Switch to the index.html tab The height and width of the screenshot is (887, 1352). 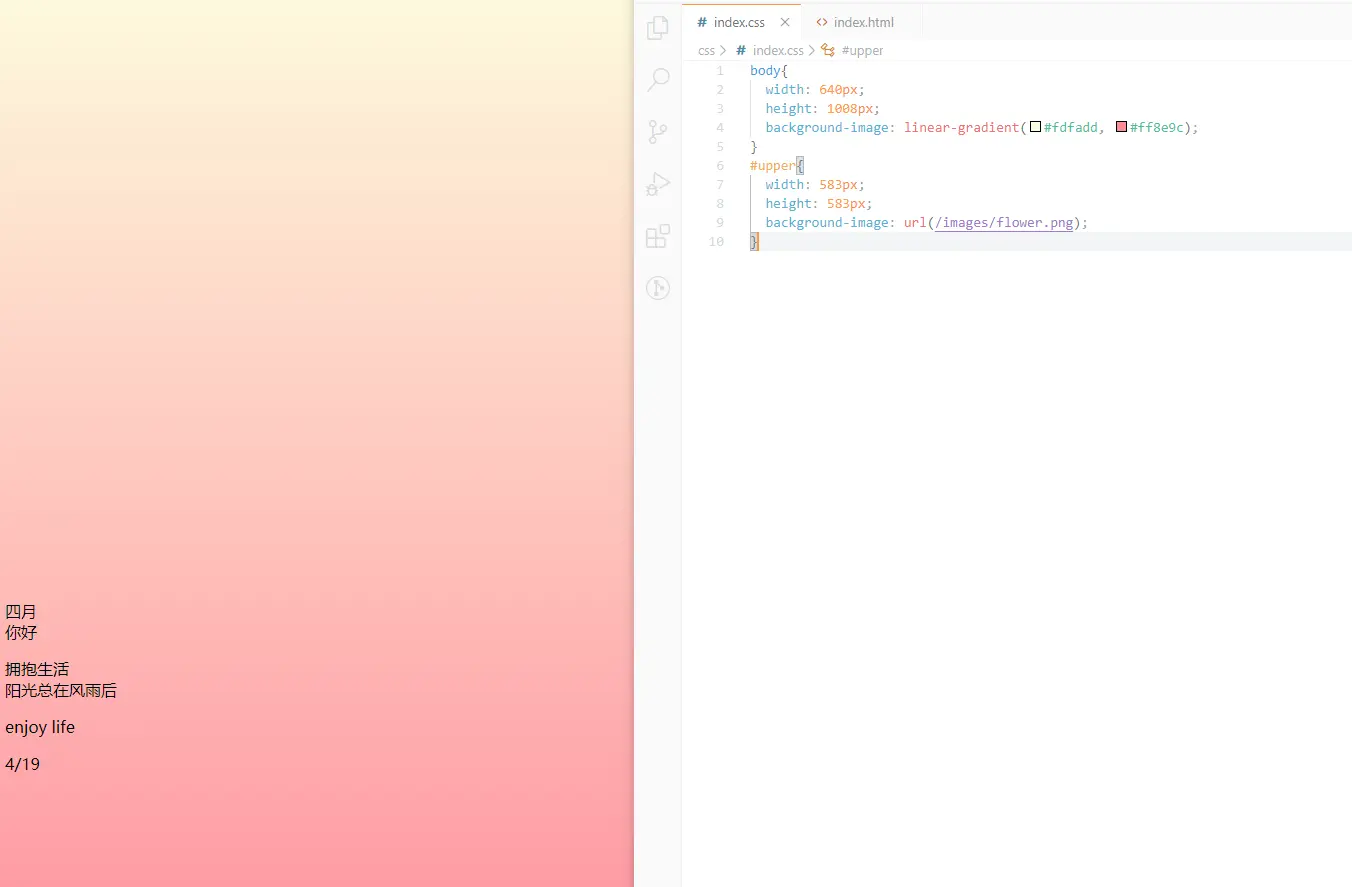coord(861,22)
